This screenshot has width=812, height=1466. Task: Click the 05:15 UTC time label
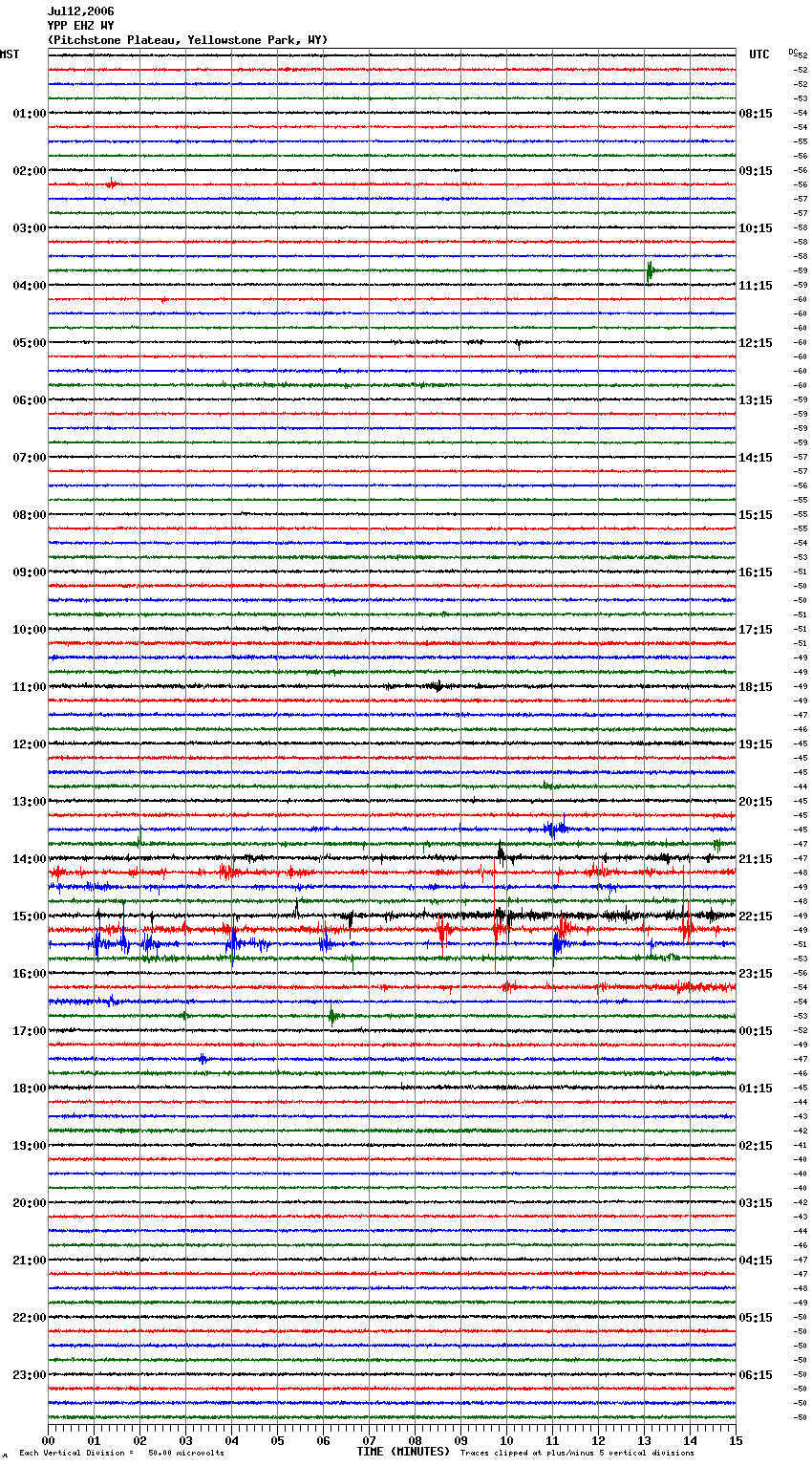click(756, 1318)
